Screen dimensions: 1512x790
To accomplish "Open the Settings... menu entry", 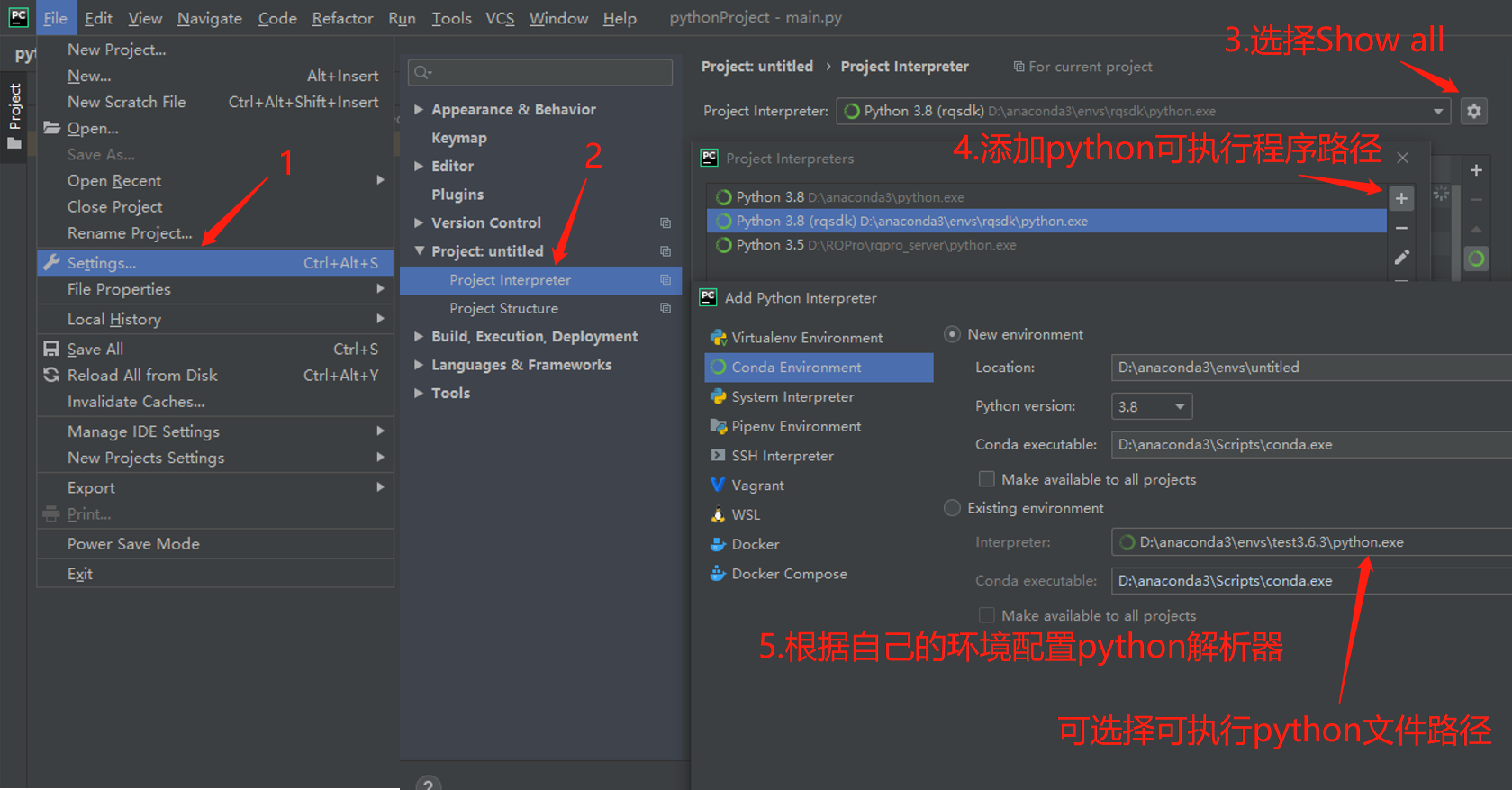I will tap(102, 263).
